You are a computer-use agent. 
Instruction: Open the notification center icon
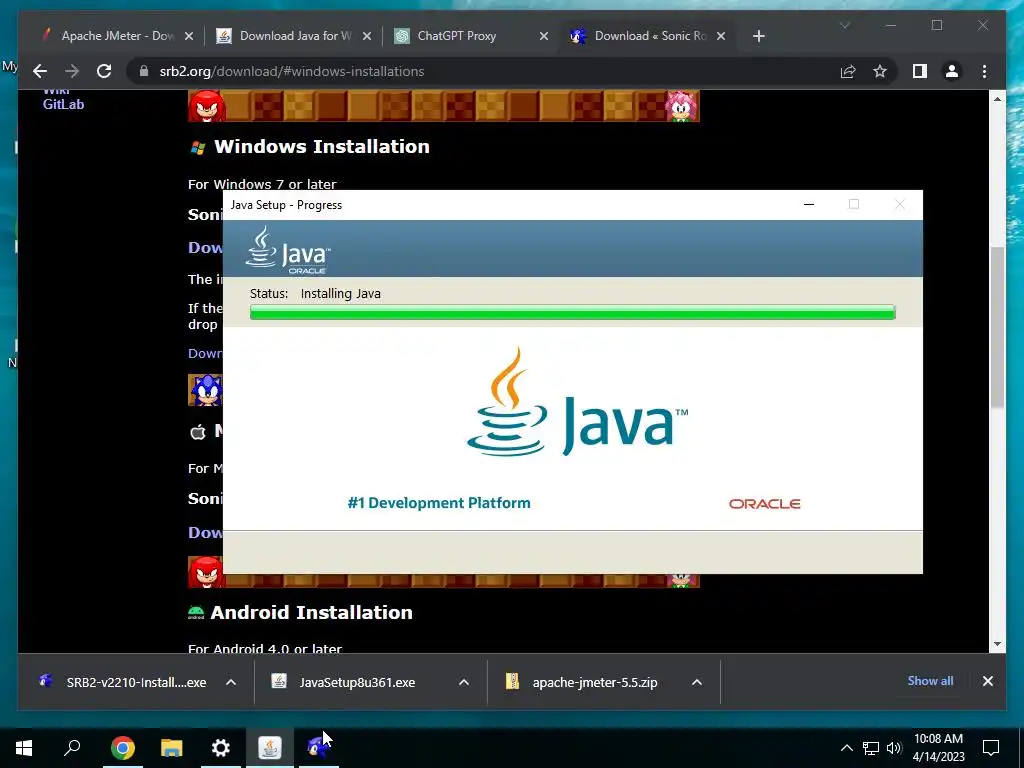click(x=991, y=748)
